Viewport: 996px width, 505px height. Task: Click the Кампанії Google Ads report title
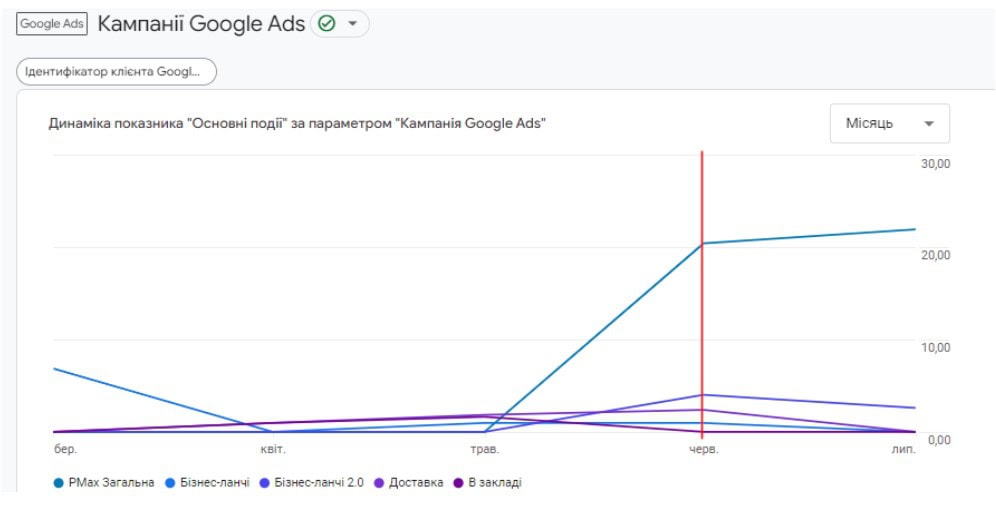point(201,24)
